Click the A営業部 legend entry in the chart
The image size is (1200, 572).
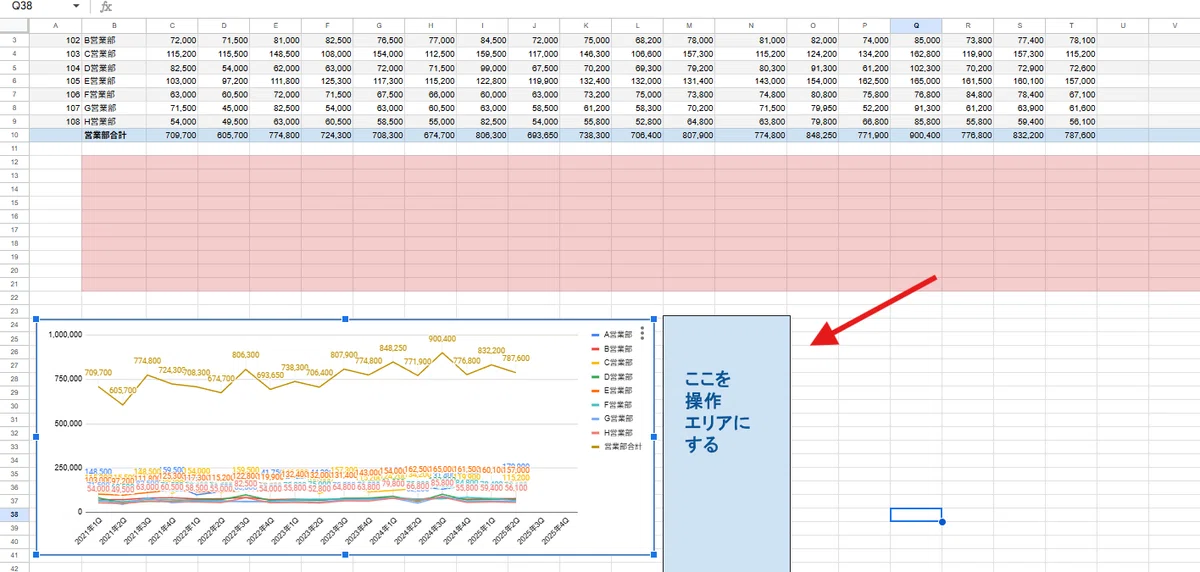[613, 335]
